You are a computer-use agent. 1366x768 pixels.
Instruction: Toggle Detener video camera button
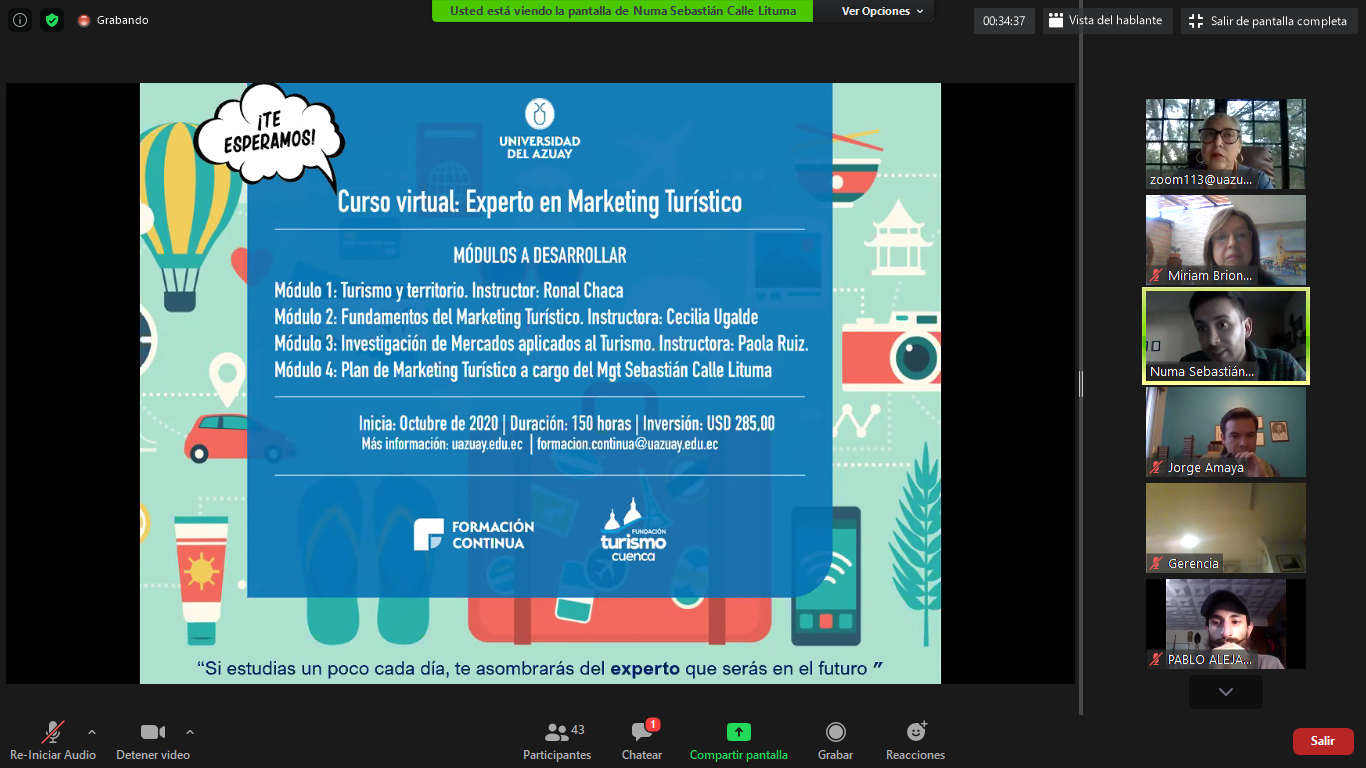153,741
